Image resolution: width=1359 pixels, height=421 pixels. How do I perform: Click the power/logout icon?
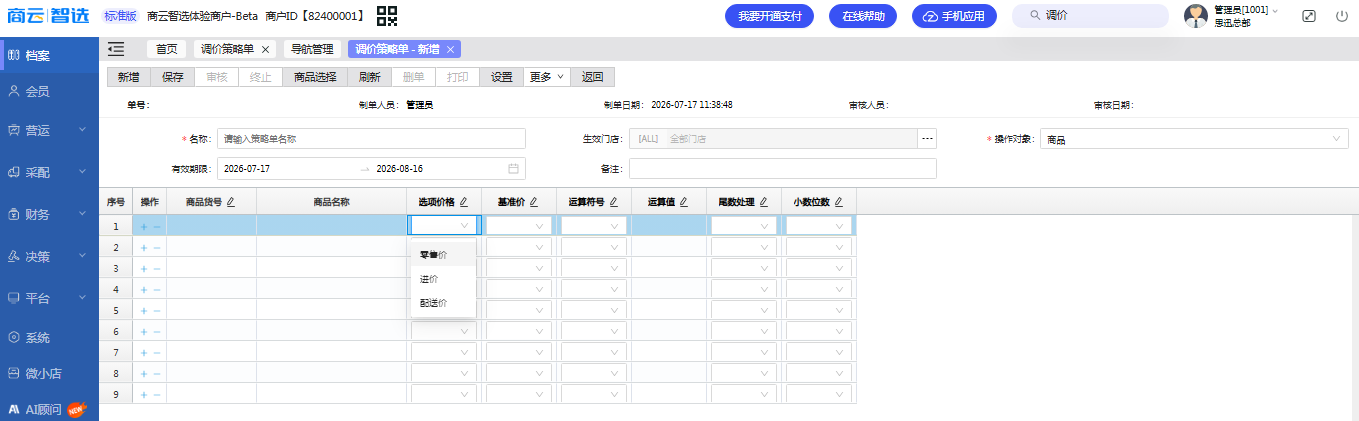[x=1342, y=16]
